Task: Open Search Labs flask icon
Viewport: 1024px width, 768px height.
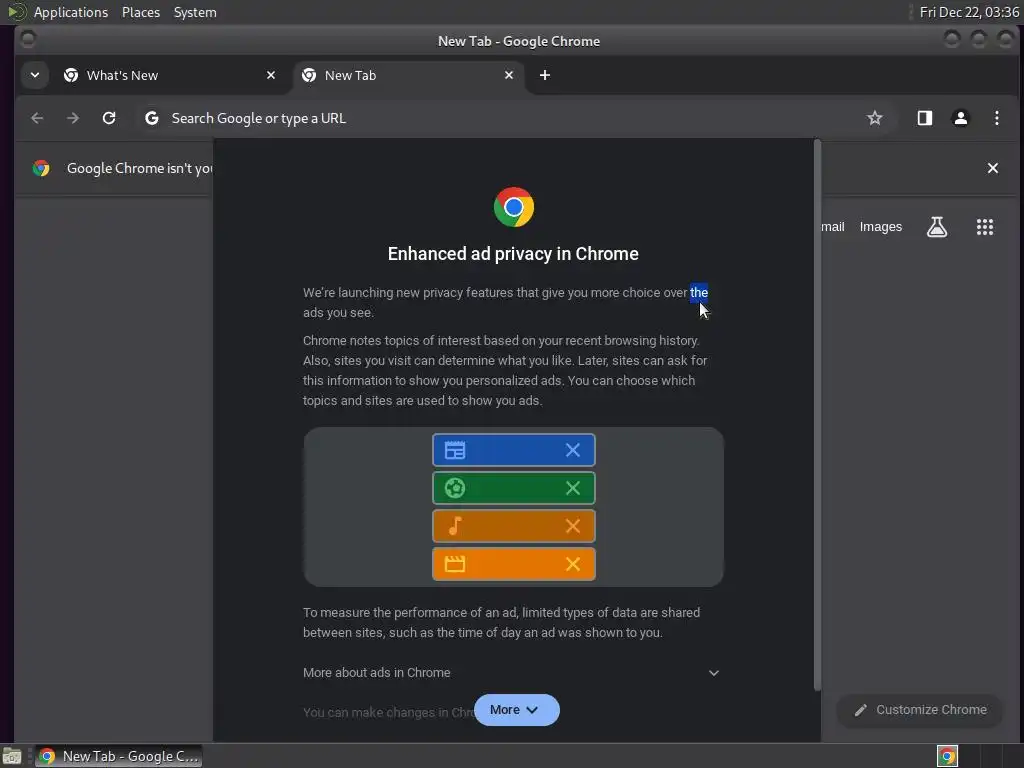Action: pyautogui.click(x=936, y=227)
